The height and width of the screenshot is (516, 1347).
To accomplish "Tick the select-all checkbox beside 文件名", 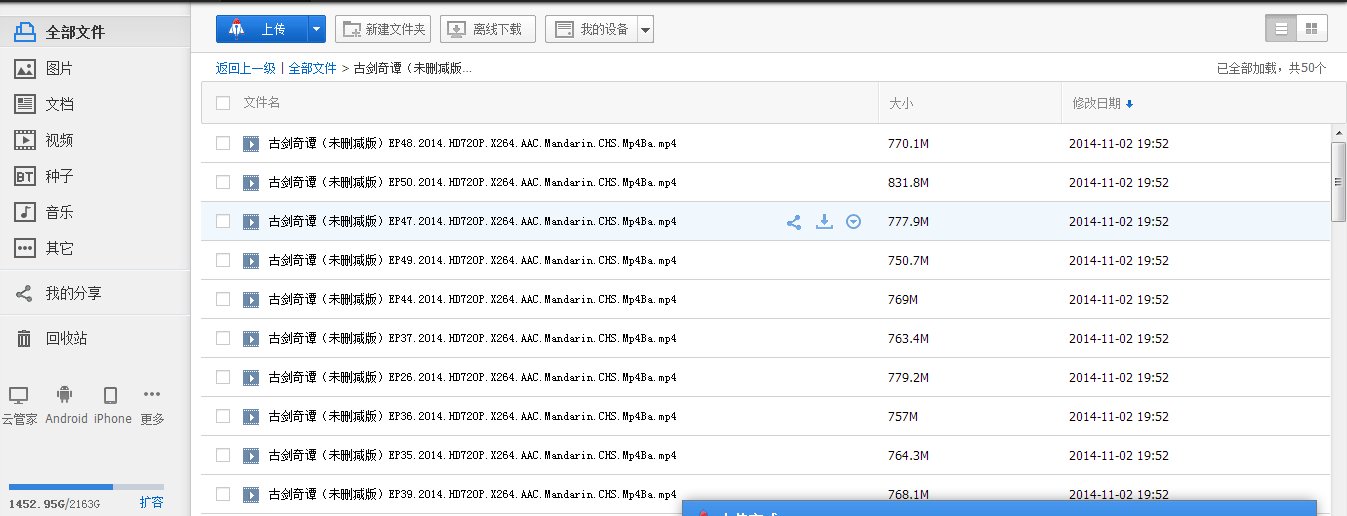I will (x=223, y=103).
